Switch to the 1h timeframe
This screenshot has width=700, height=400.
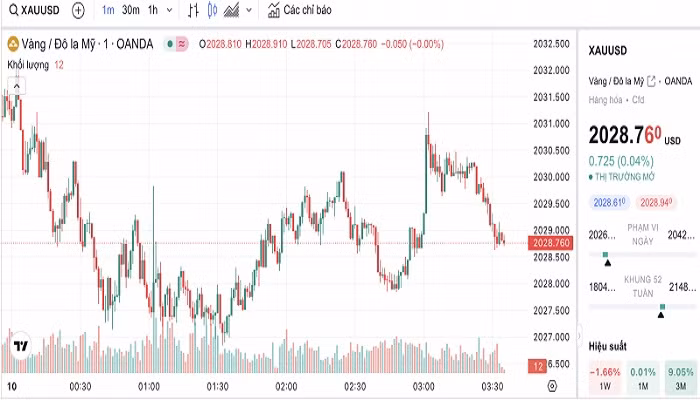152,10
